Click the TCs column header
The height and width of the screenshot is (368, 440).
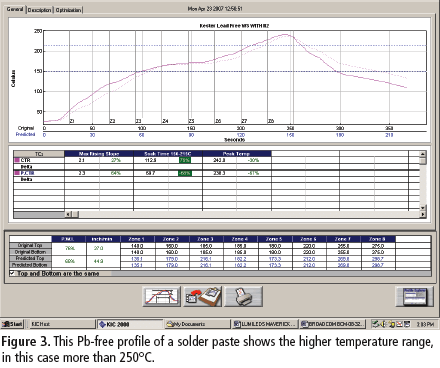click(x=39, y=154)
